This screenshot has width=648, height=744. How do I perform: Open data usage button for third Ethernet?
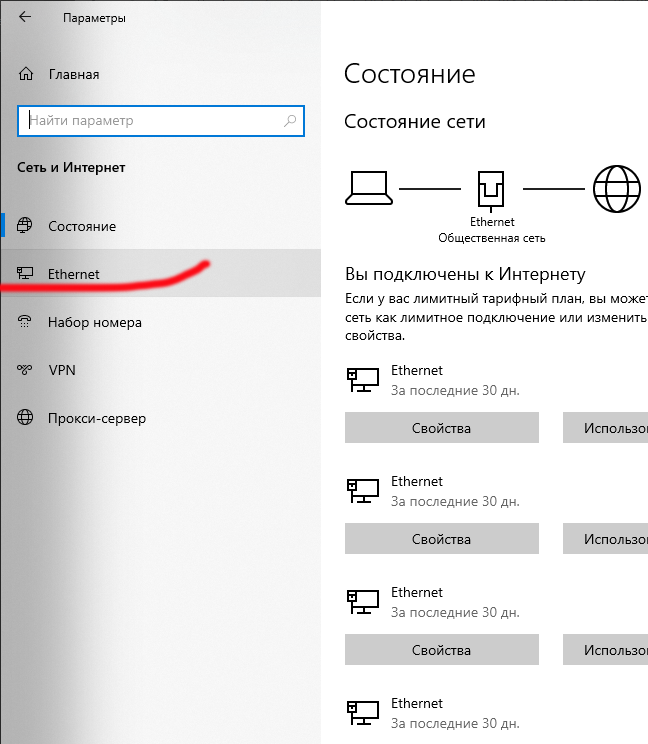pyautogui.click(x=605, y=650)
